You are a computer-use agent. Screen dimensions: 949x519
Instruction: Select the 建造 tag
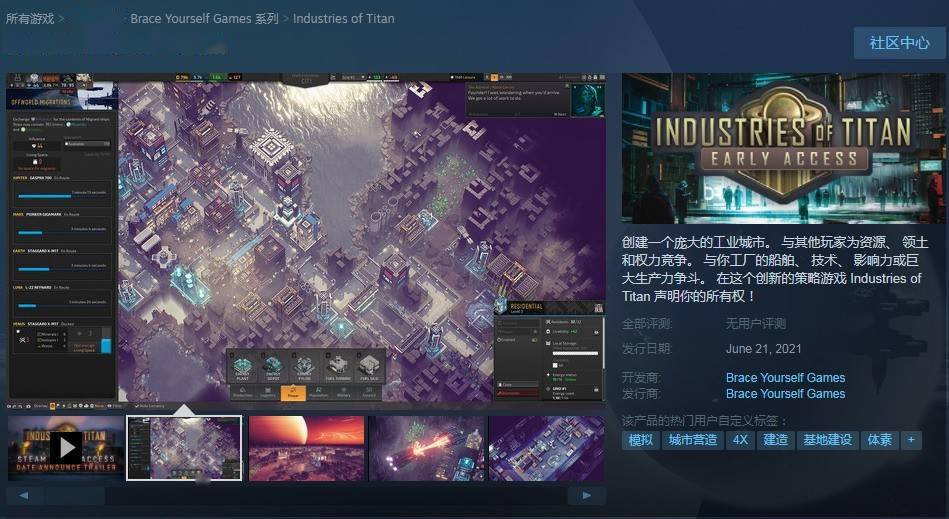coord(775,440)
